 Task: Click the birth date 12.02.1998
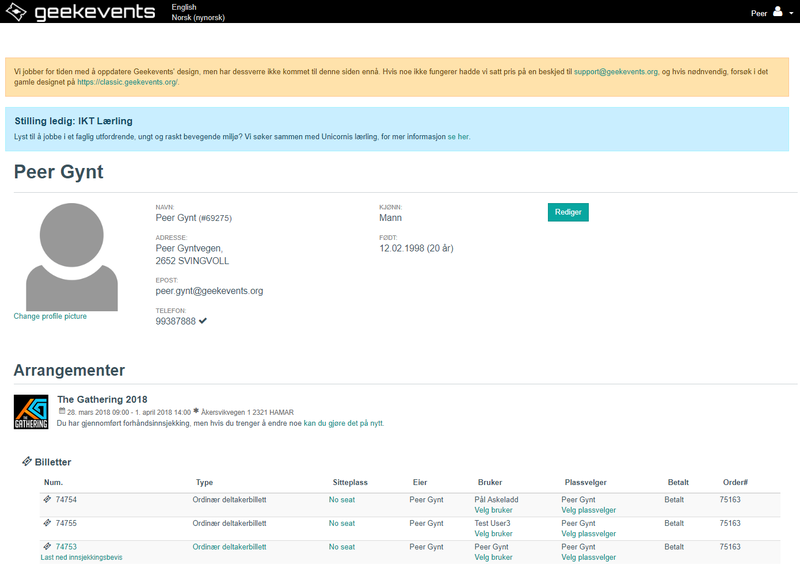pyautogui.click(x=402, y=248)
